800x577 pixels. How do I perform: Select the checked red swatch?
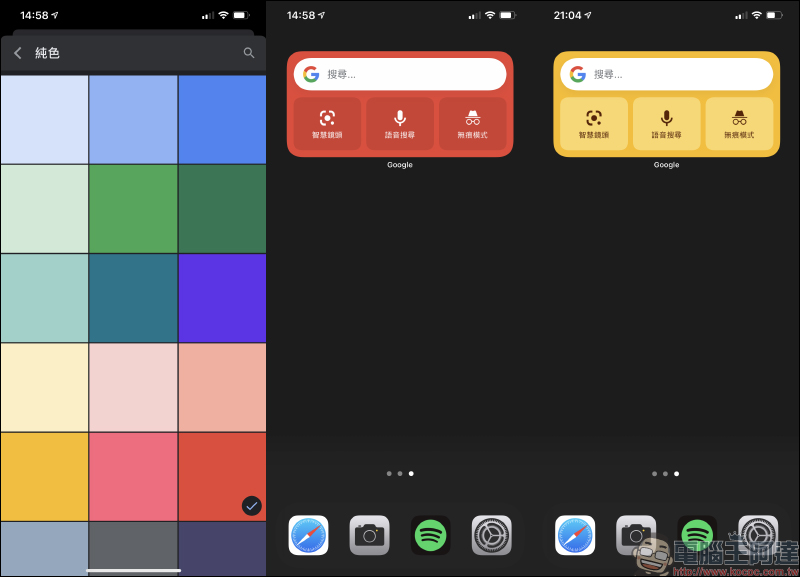tap(222, 476)
